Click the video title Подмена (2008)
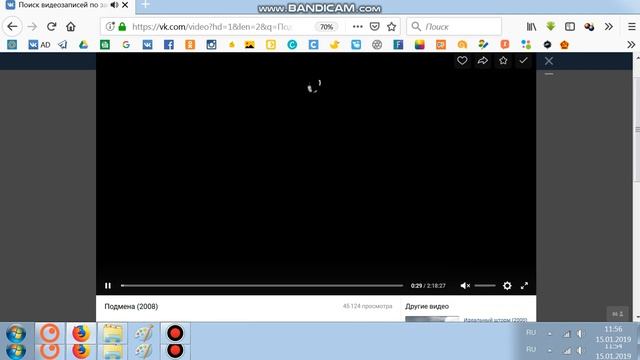 (131, 307)
